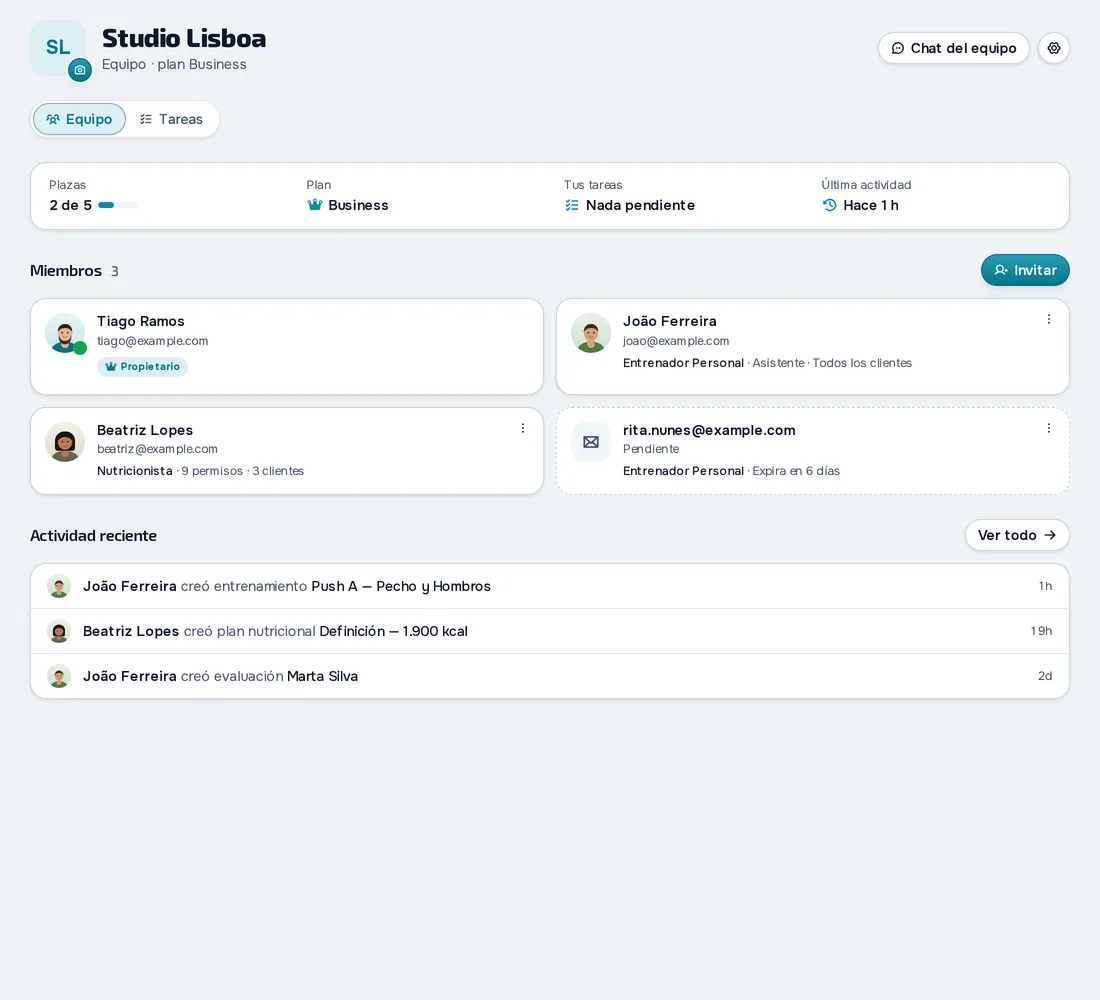Open Push A — Pecho y Hombros activity entry
Image resolution: width=1100 pixels, height=1000 pixels.
coord(550,586)
